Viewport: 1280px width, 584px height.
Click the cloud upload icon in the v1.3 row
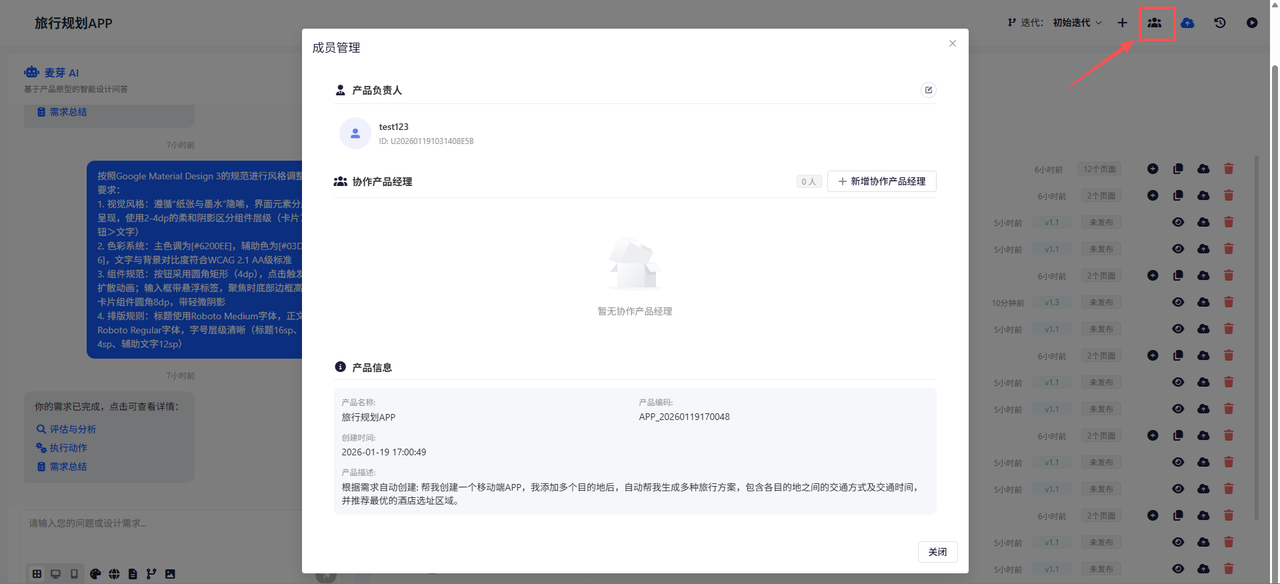pyautogui.click(x=1203, y=302)
